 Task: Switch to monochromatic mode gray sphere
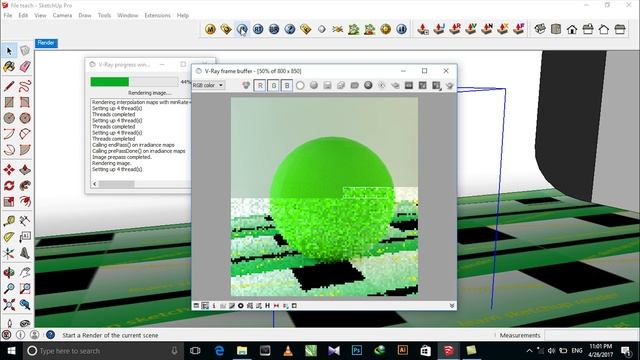click(314, 85)
